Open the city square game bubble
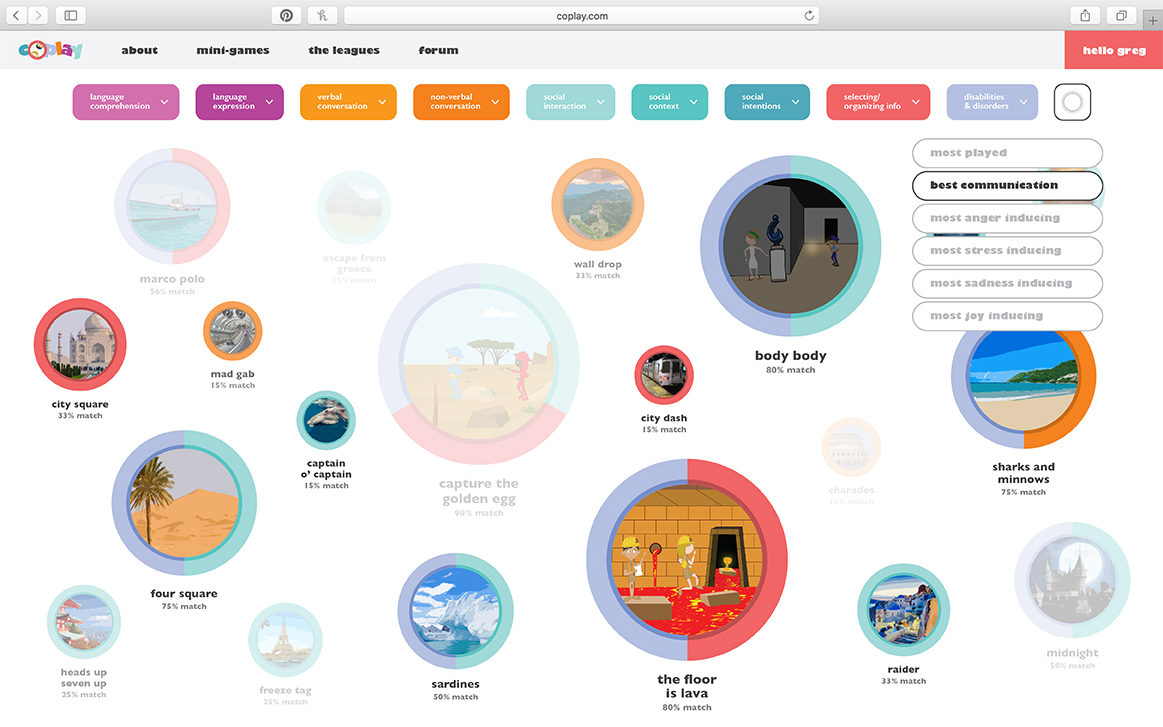Screen dimensions: 1163x727 point(80,344)
